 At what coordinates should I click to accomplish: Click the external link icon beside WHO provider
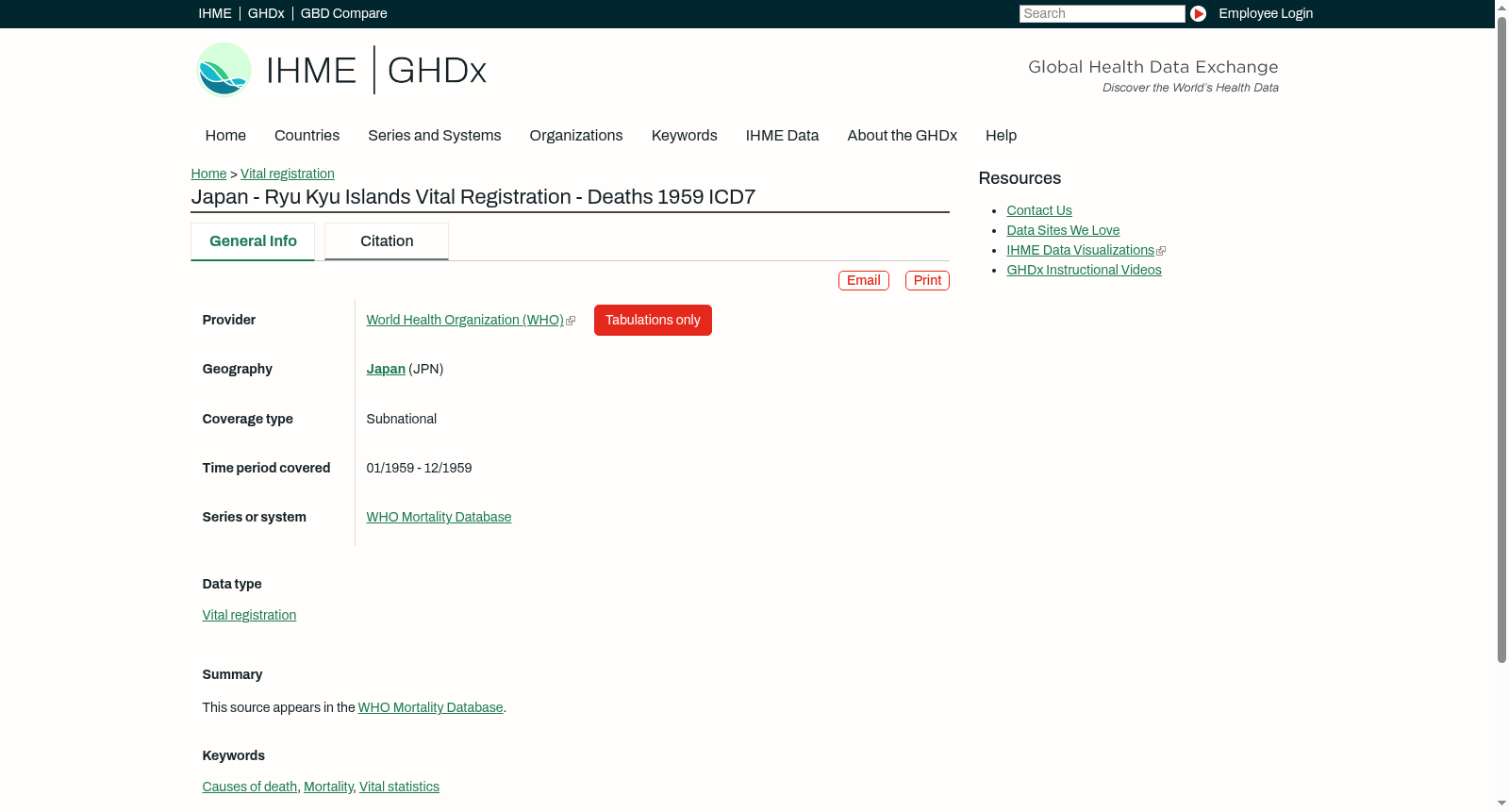pos(571,321)
